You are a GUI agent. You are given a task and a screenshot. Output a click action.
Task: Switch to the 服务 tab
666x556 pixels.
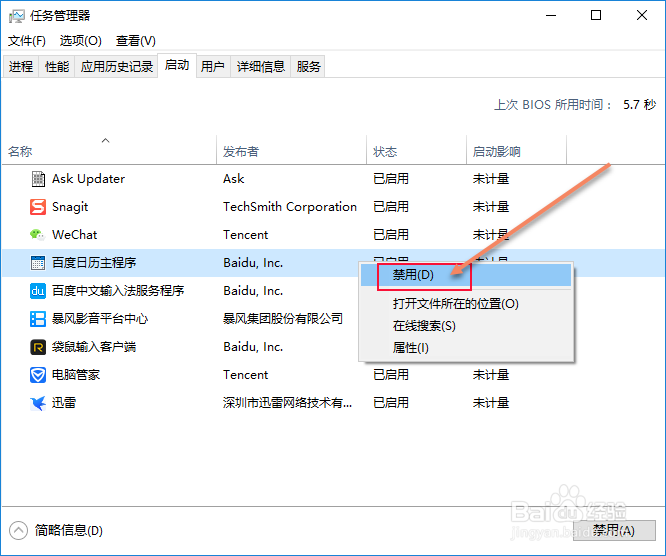point(308,67)
